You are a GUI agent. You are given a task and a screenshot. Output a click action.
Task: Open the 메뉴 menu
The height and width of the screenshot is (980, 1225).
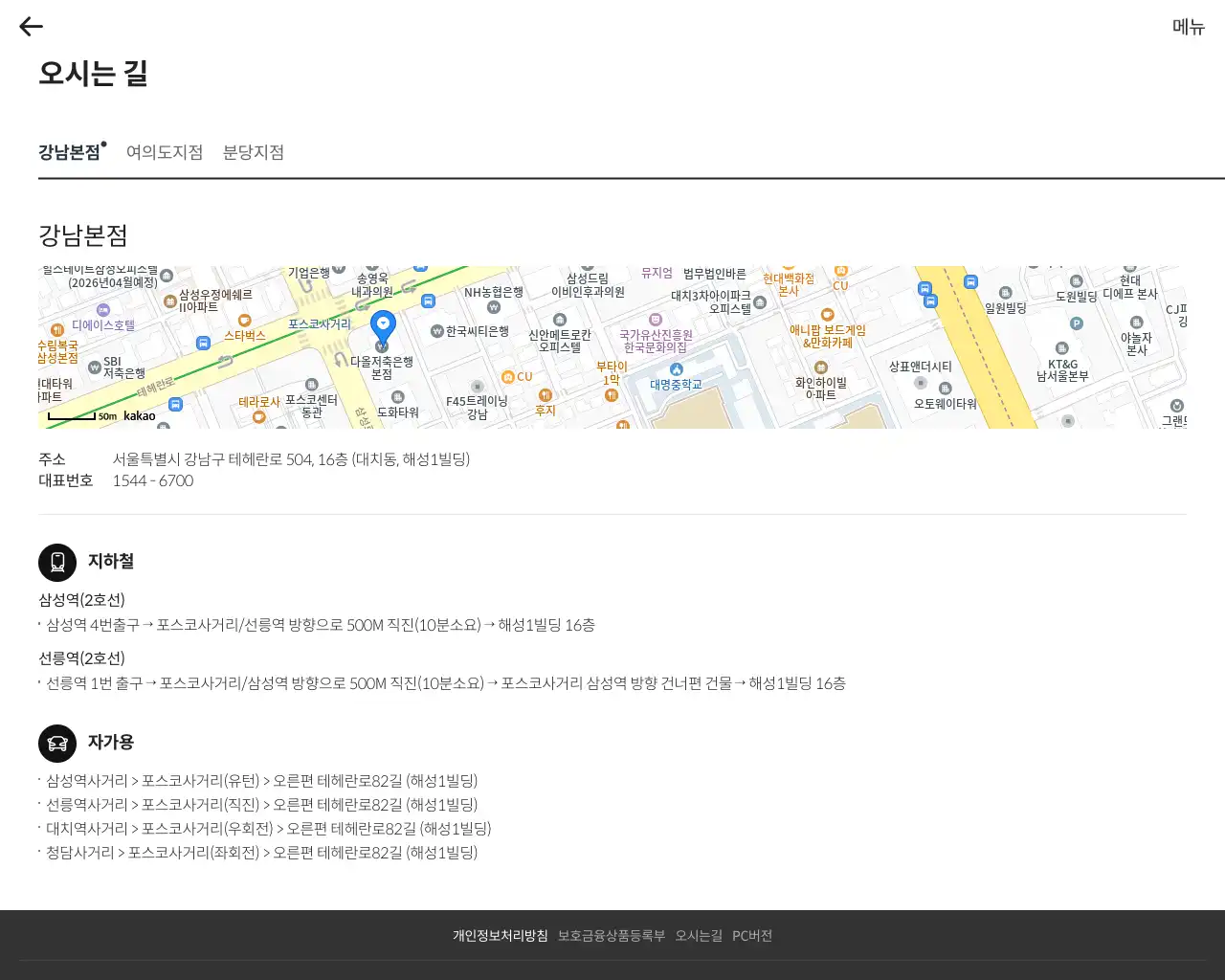point(1189,27)
